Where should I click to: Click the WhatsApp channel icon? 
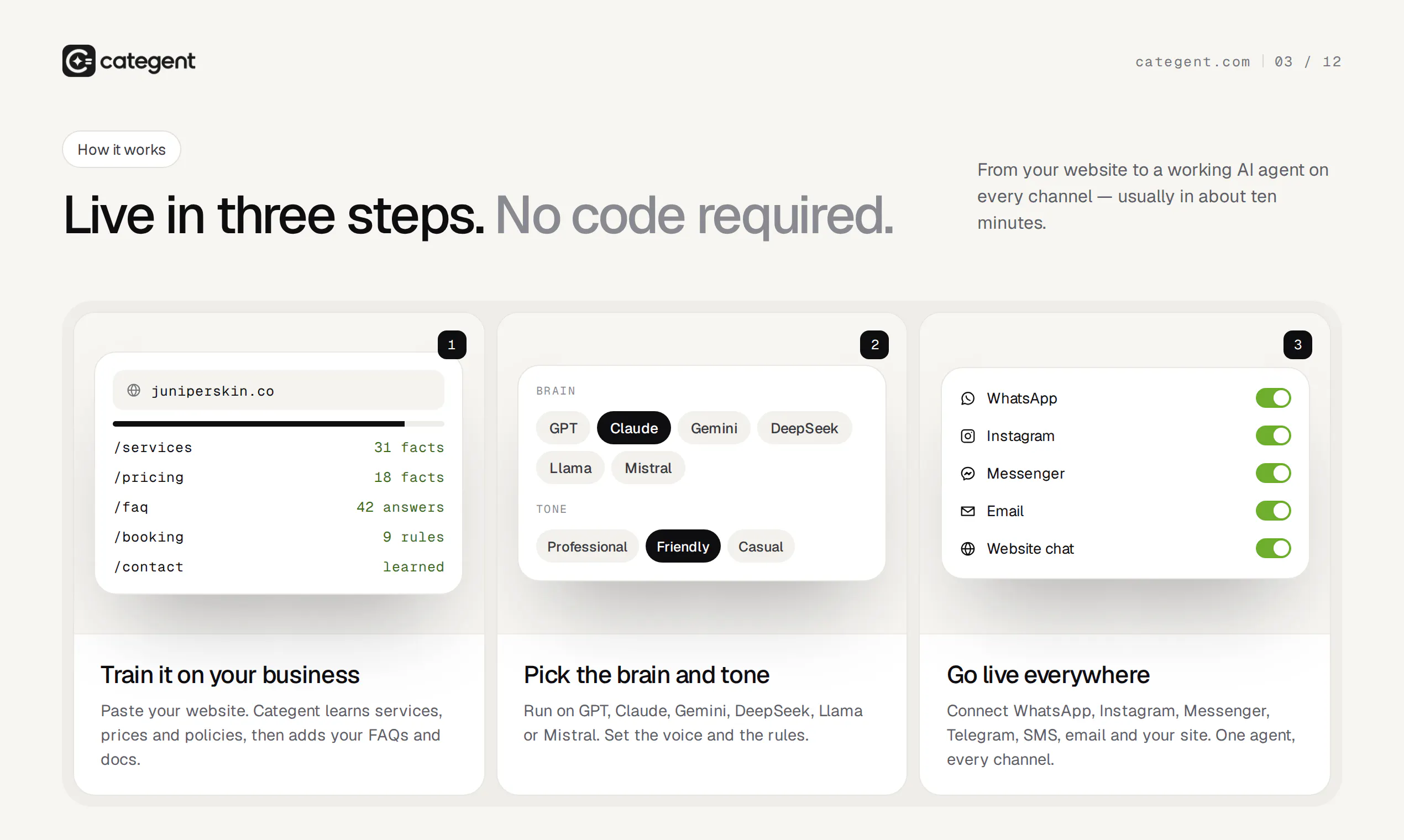pyautogui.click(x=967, y=398)
